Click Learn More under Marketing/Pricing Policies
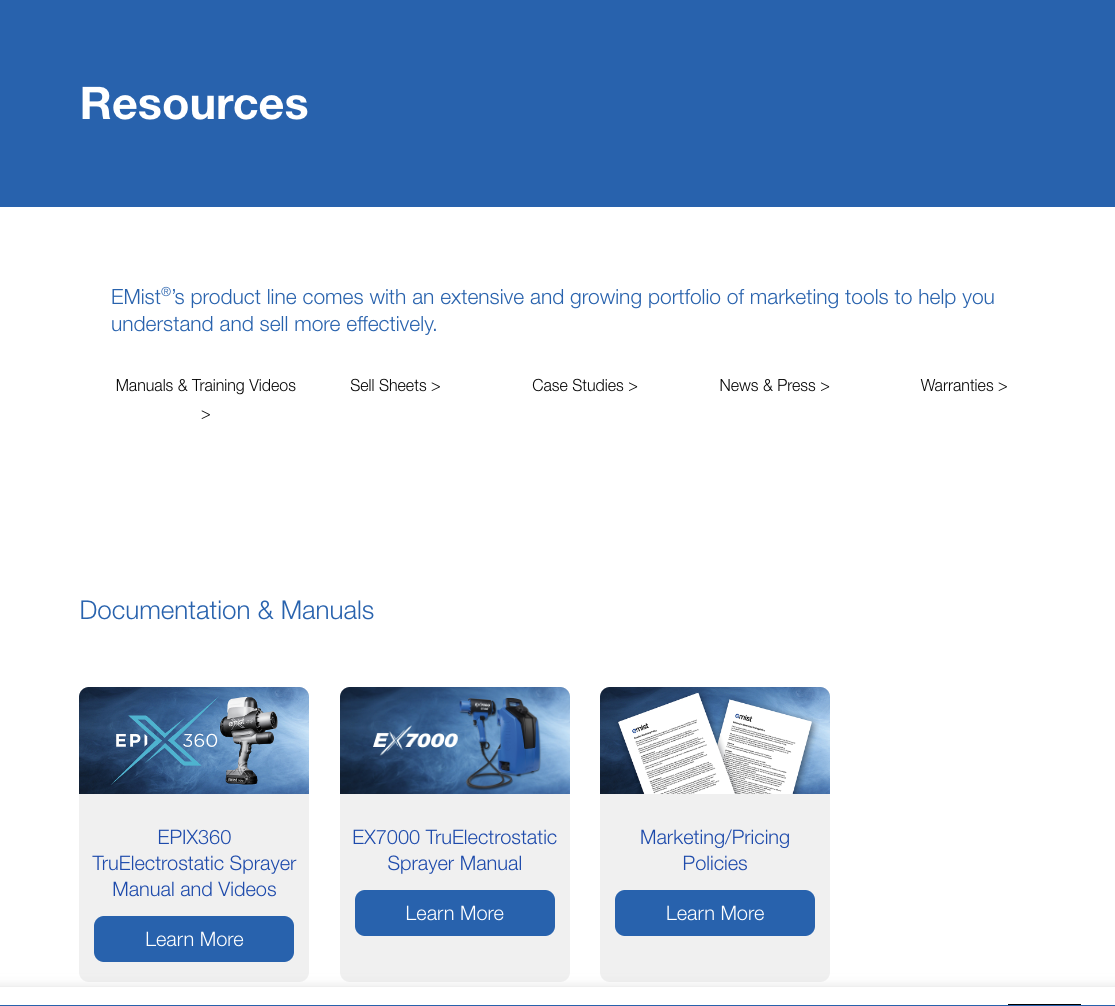1115x1006 pixels. click(714, 912)
